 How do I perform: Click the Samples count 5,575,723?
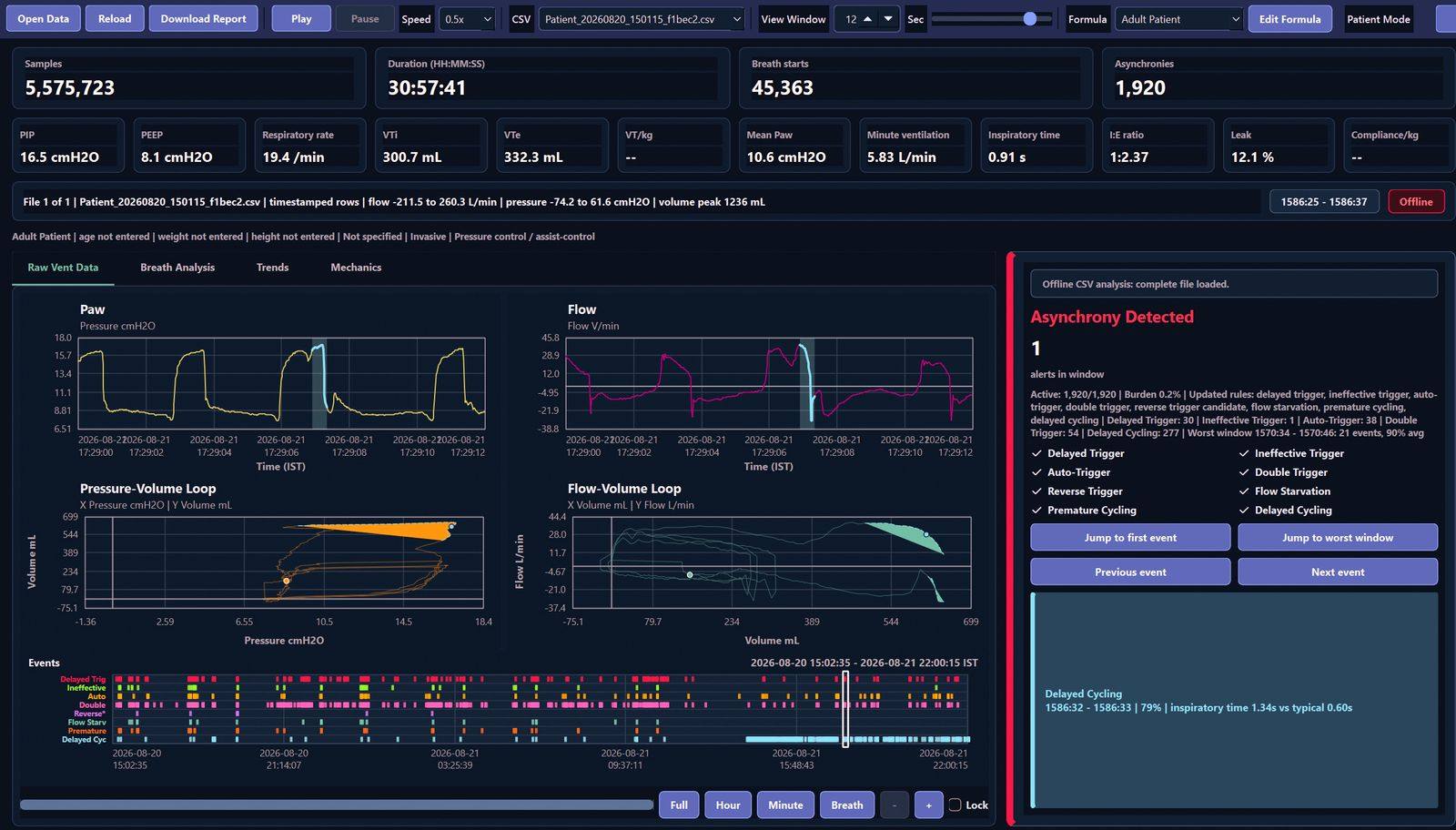pyautogui.click(x=70, y=88)
